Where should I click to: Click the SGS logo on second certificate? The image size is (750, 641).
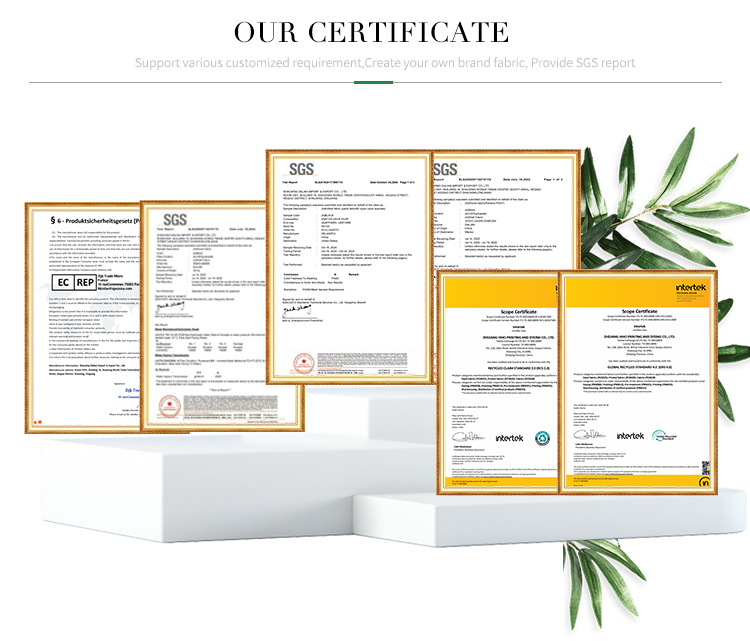click(x=176, y=218)
